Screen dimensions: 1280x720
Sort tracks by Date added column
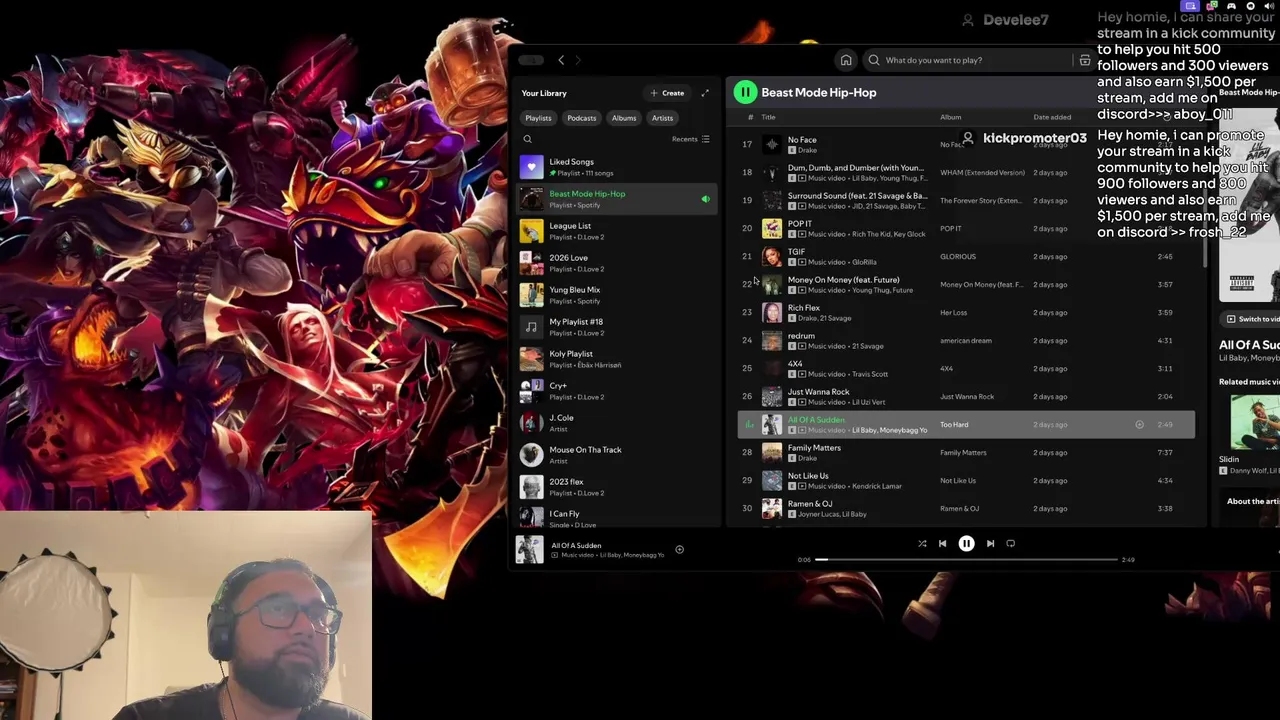point(1052,117)
